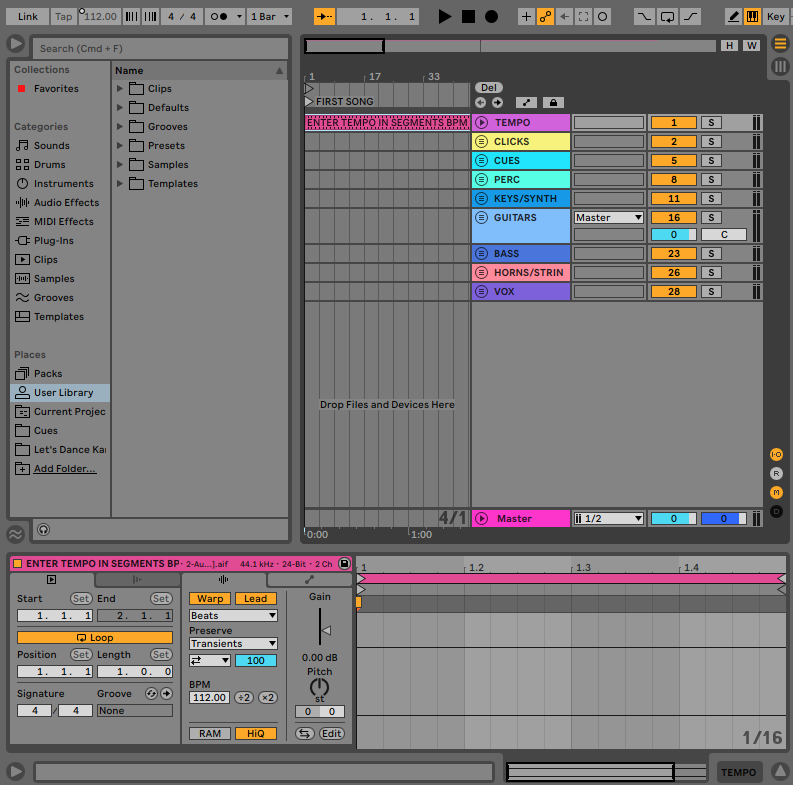Screen dimensions: 793x785
Task: Toggle the Warp button in the clip view
Action: [210, 598]
